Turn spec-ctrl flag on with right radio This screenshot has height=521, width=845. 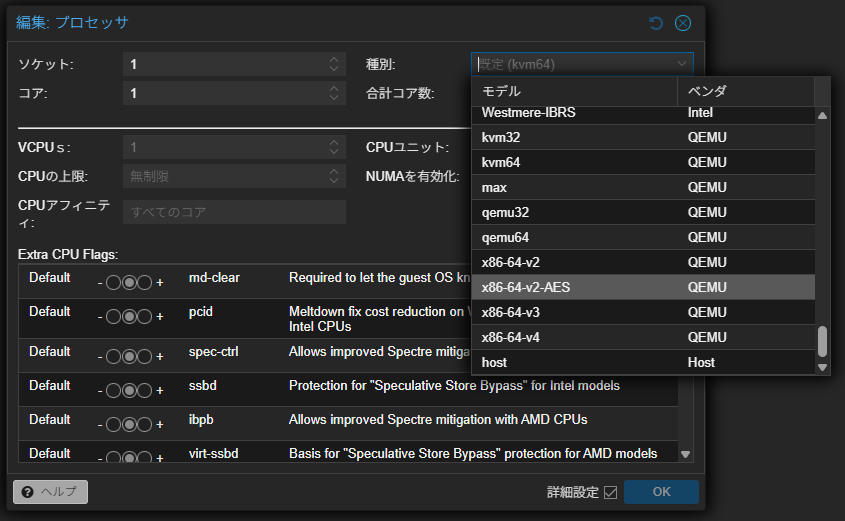[144, 356]
